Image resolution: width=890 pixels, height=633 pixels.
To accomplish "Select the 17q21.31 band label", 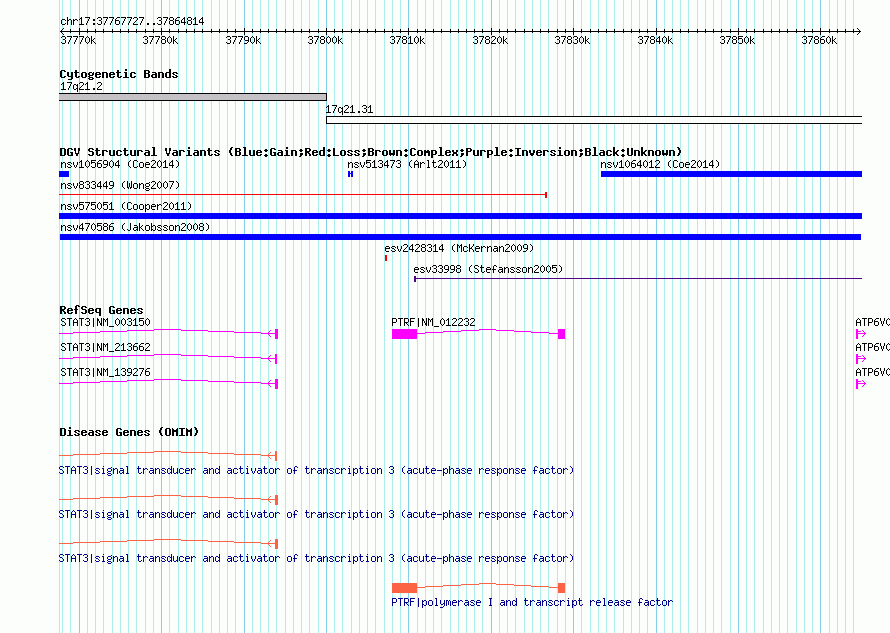I will point(349,109).
